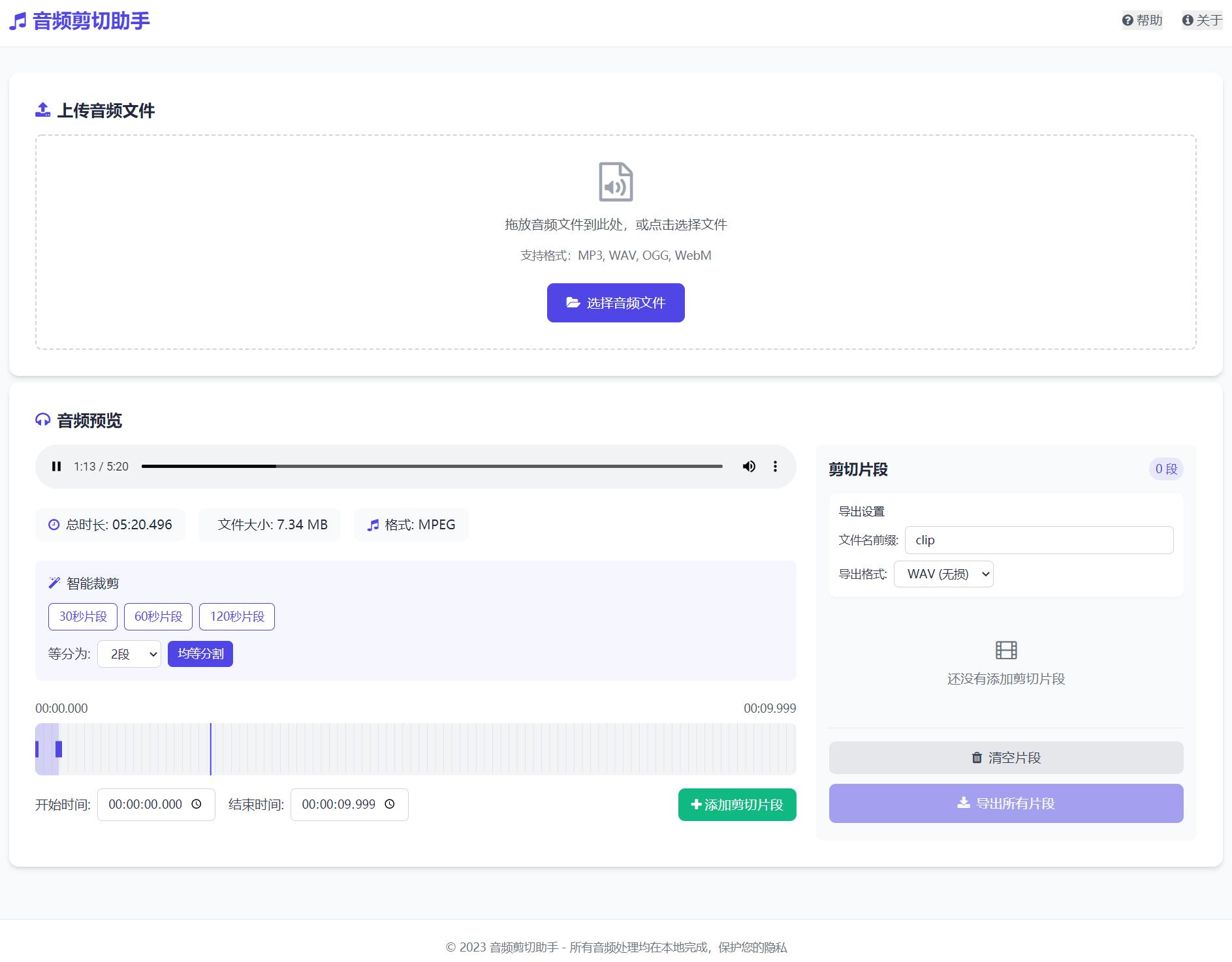Click the film strip empty-clips icon
This screenshot has height=962, width=1232.
coord(1005,650)
